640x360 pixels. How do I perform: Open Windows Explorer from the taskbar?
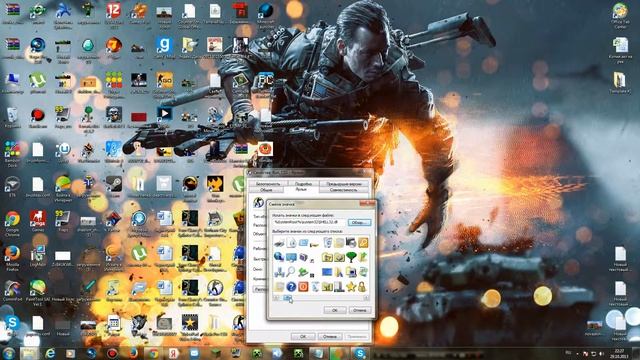[x=29, y=353]
